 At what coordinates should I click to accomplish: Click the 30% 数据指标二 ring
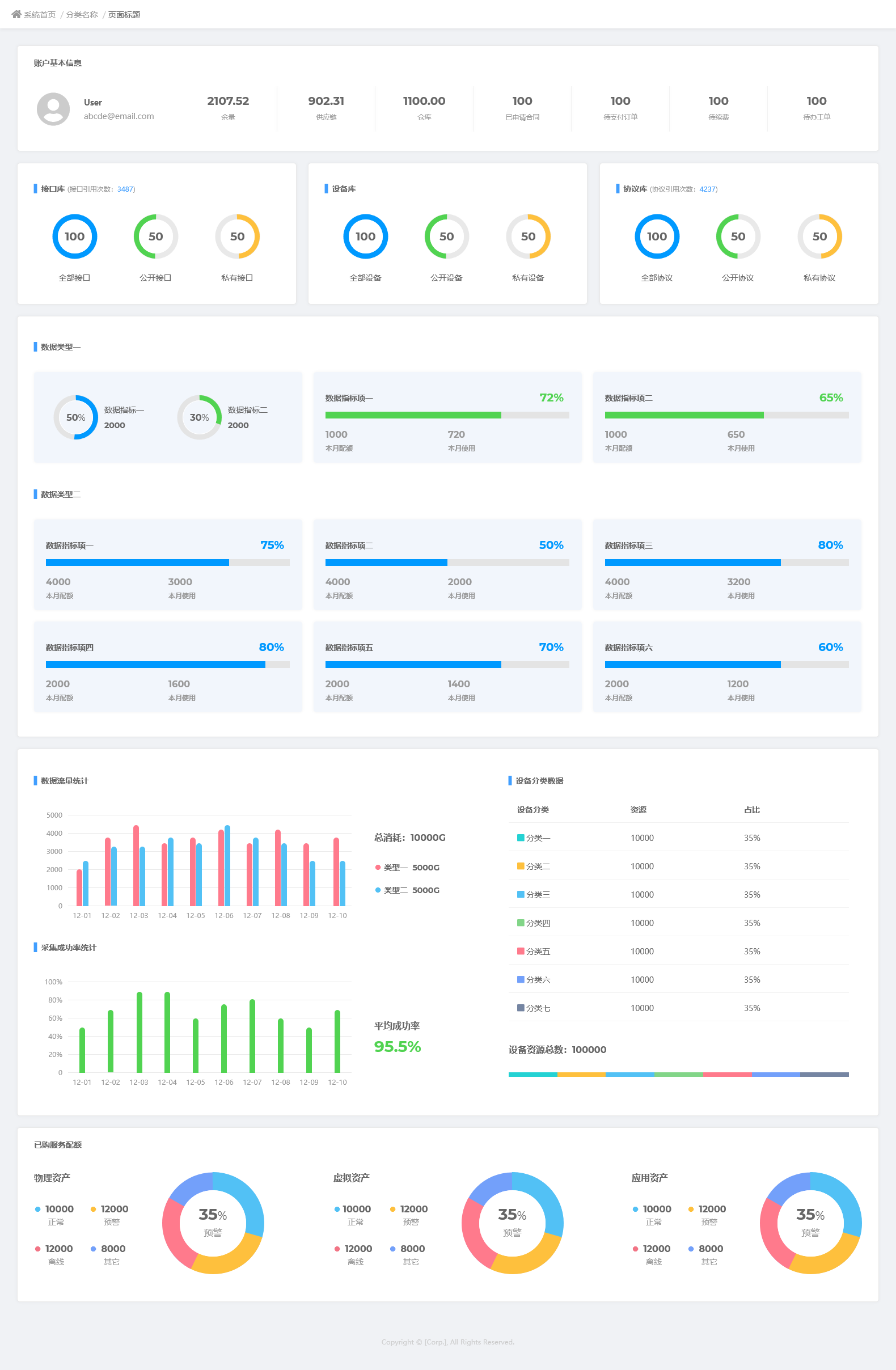coord(199,417)
